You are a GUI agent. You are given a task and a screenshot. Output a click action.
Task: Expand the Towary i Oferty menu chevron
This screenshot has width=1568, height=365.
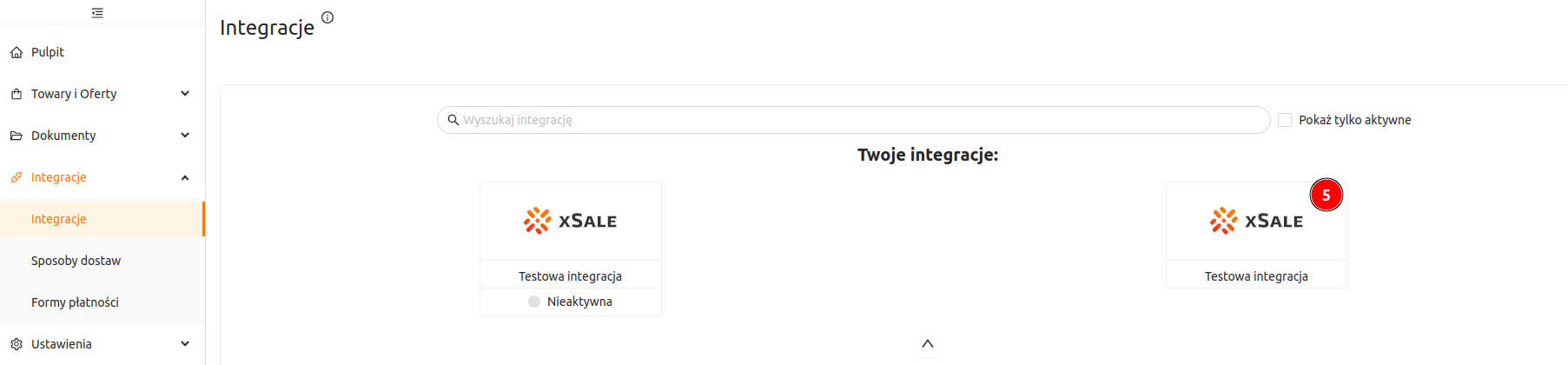[x=185, y=94]
